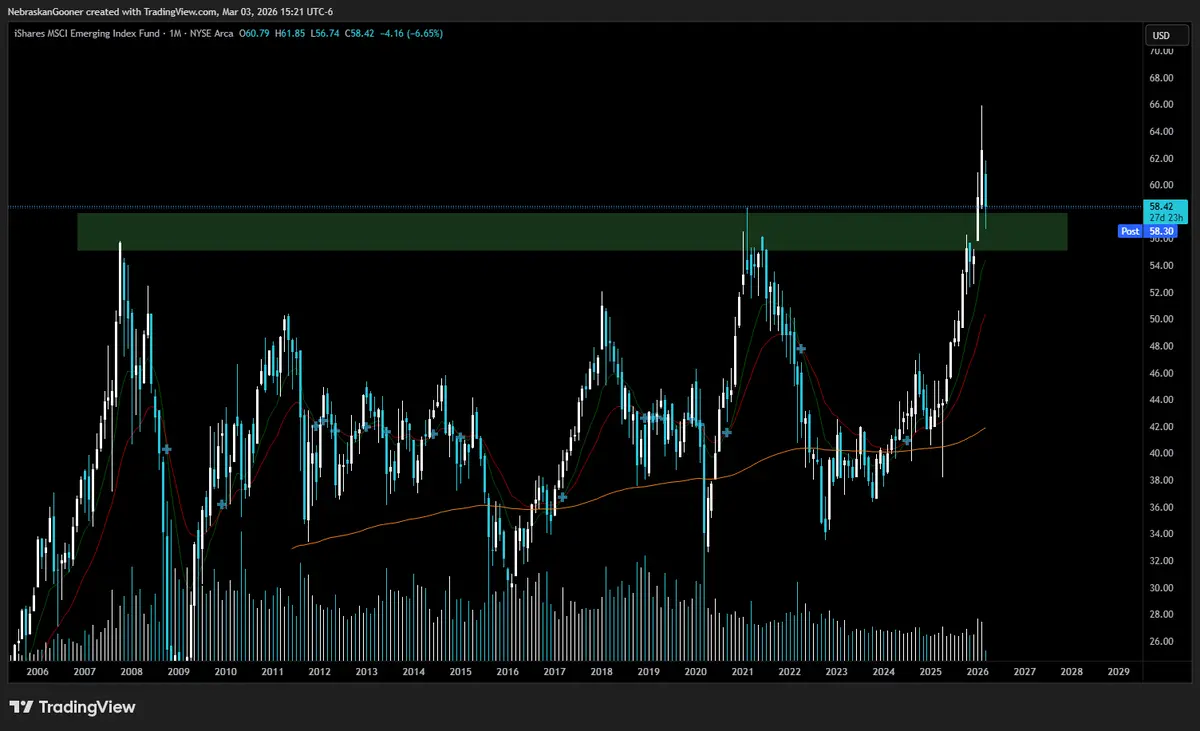Screen dimensions: 1200x731
Task: Click the 54.00 price axis label
Action: point(1161,266)
